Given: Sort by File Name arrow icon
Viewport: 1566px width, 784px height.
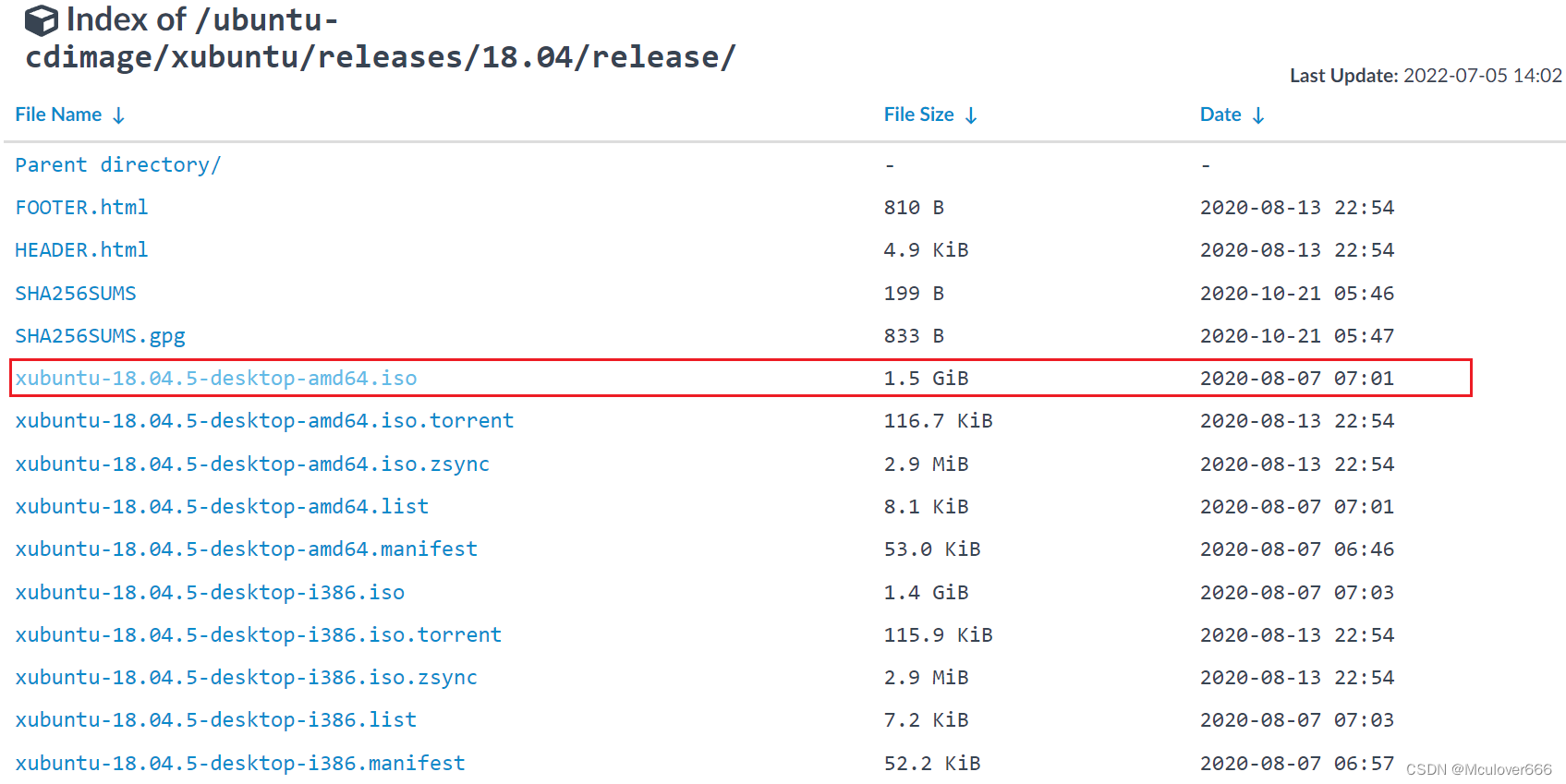Looking at the screenshot, I should [x=118, y=115].
